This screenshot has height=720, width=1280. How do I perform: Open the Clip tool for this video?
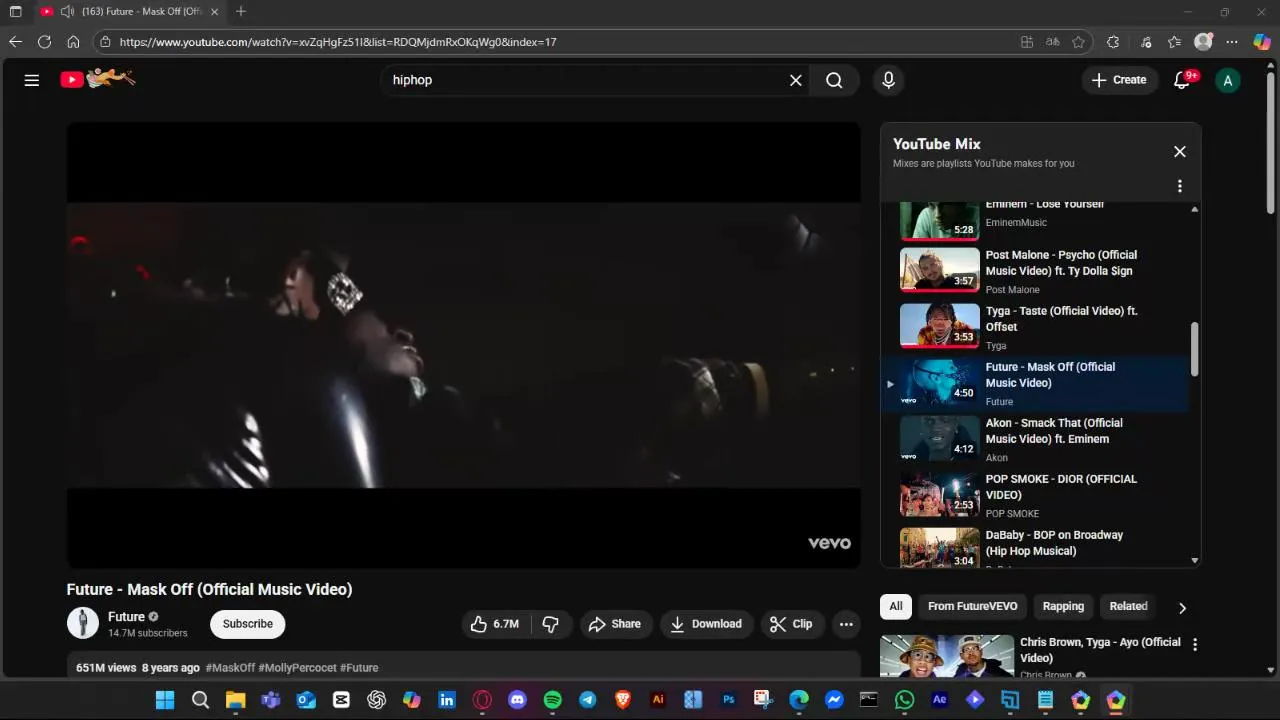(x=791, y=624)
